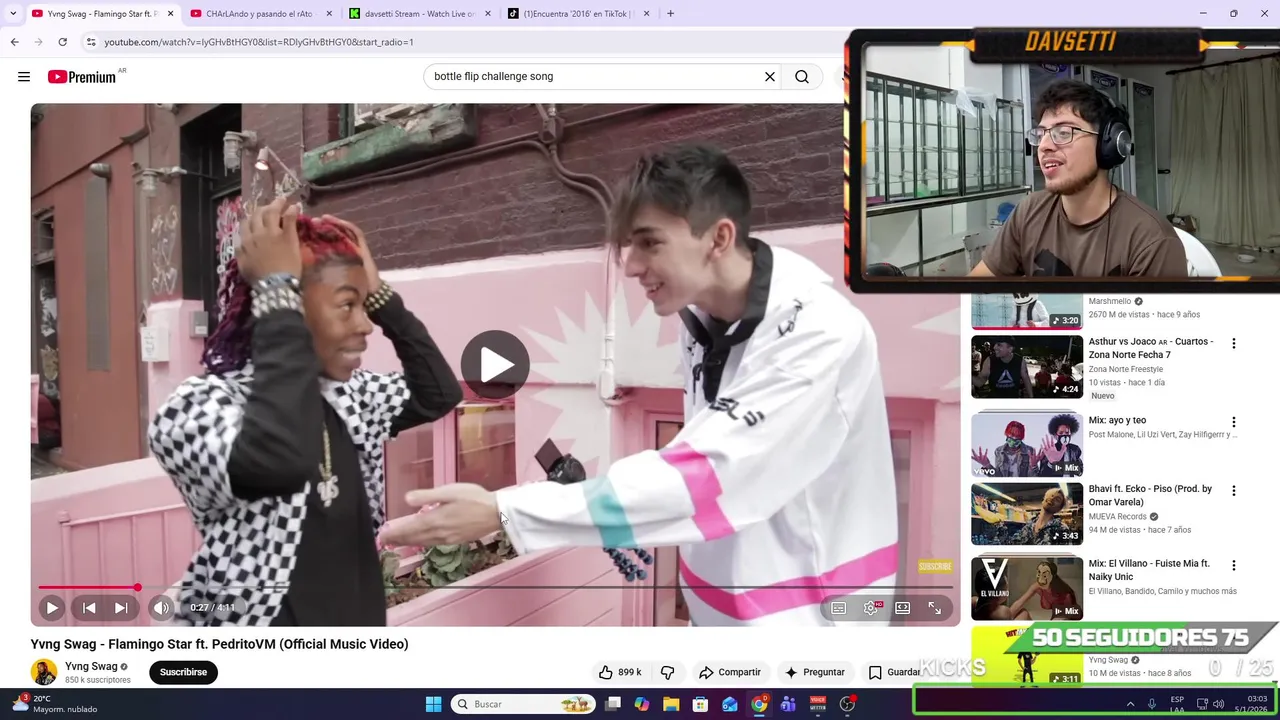Screen dimensions: 1280x720
Task: Open the Yvng Swag channel avatar
Action: (44, 672)
